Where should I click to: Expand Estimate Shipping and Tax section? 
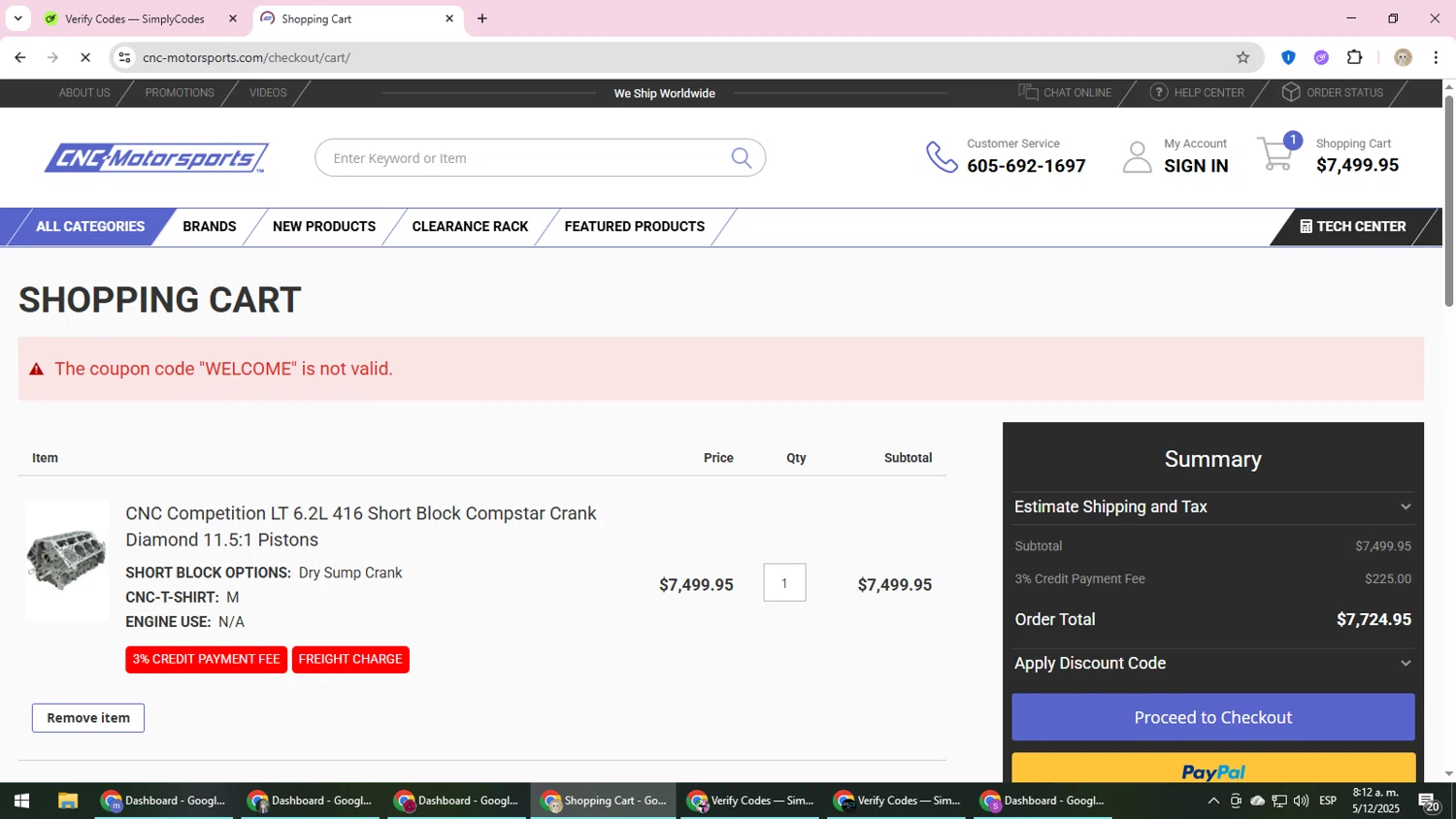pyautogui.click(x=1212, y=507)
